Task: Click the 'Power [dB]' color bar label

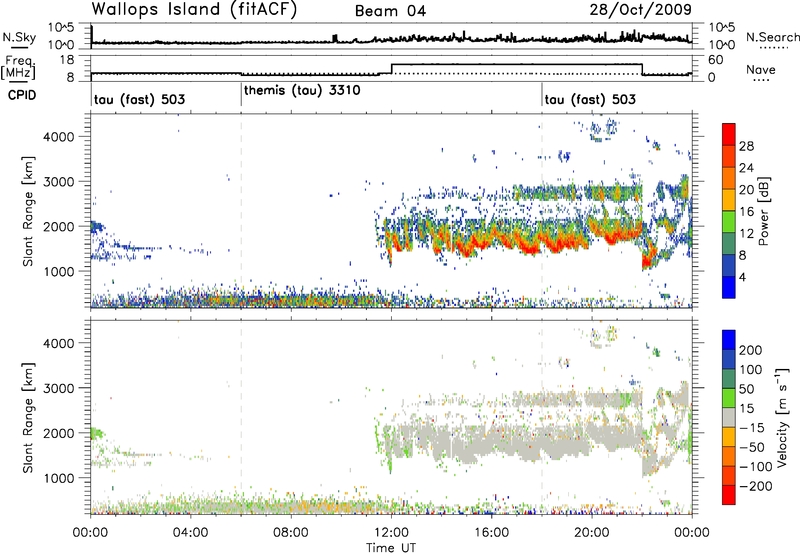Action: tap(763, 211)
